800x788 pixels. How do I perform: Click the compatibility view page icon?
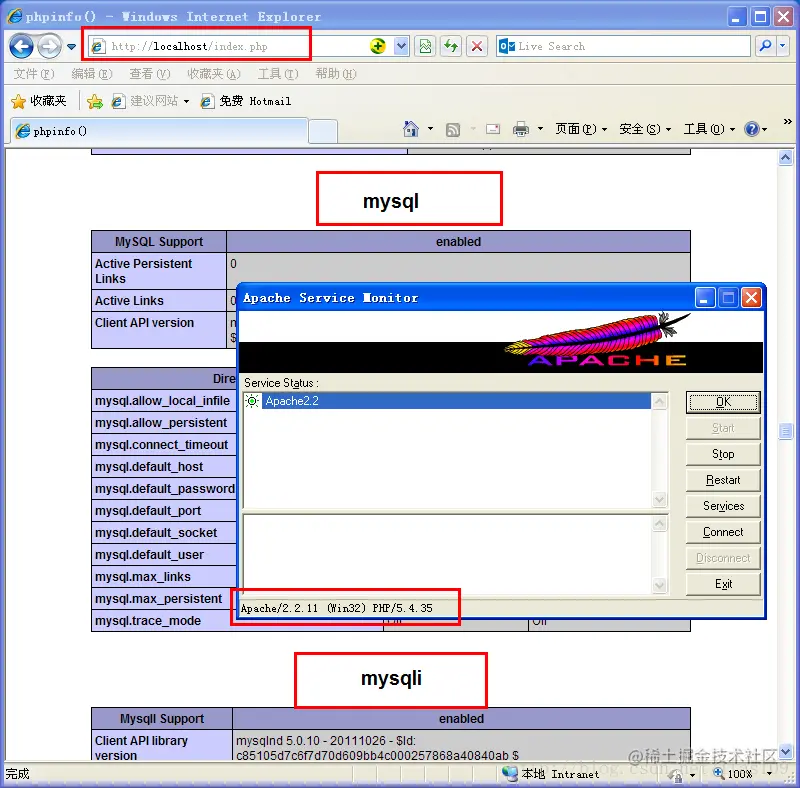click(x=426, y=46)
